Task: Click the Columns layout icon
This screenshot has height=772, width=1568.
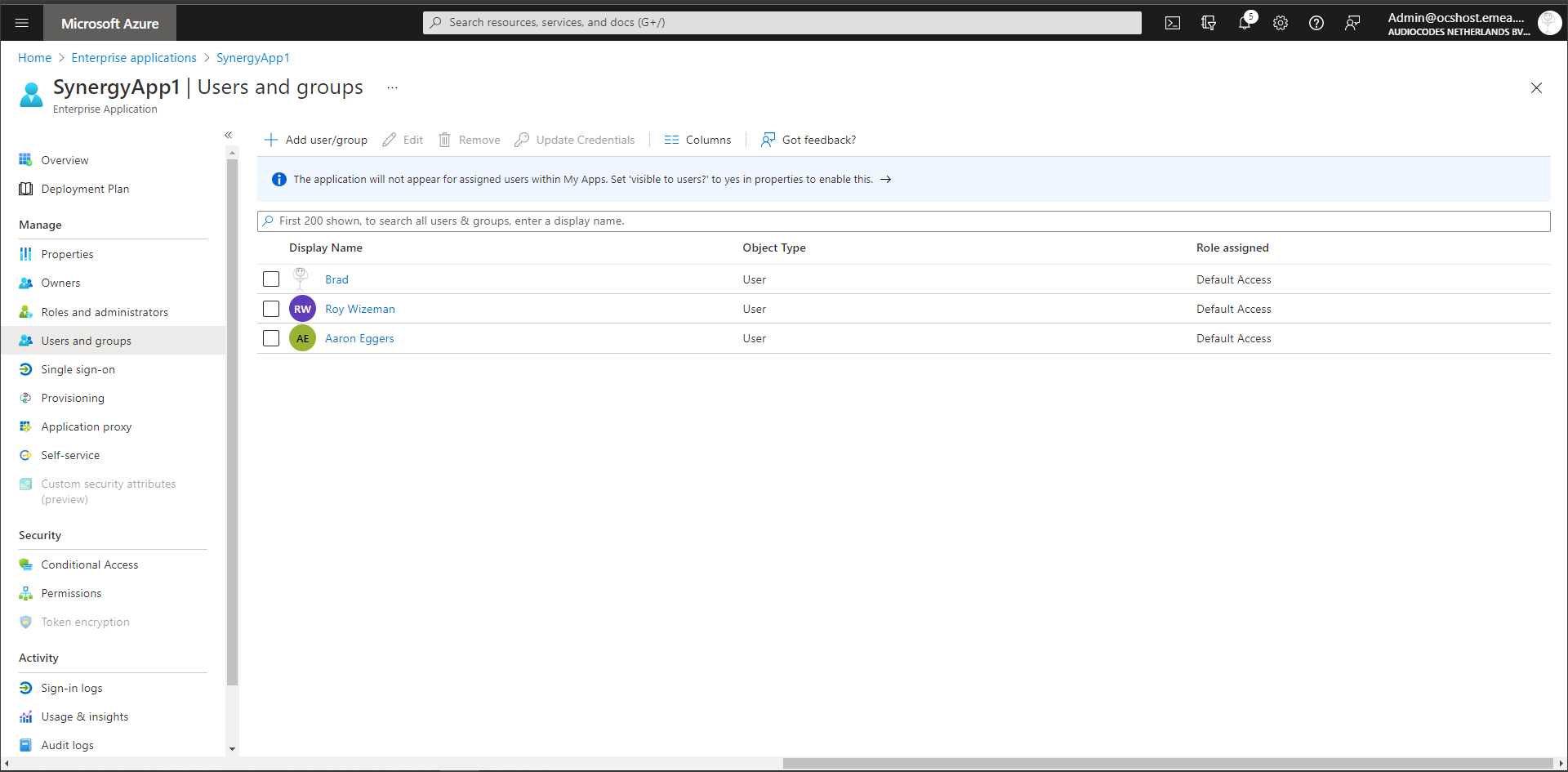Action: point(672,140)
